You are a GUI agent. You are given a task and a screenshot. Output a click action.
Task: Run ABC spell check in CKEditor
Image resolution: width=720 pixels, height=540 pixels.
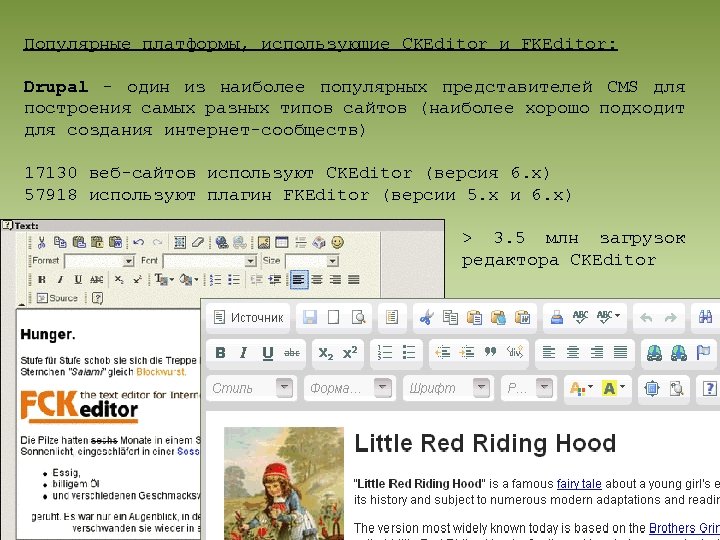[580, 317]
